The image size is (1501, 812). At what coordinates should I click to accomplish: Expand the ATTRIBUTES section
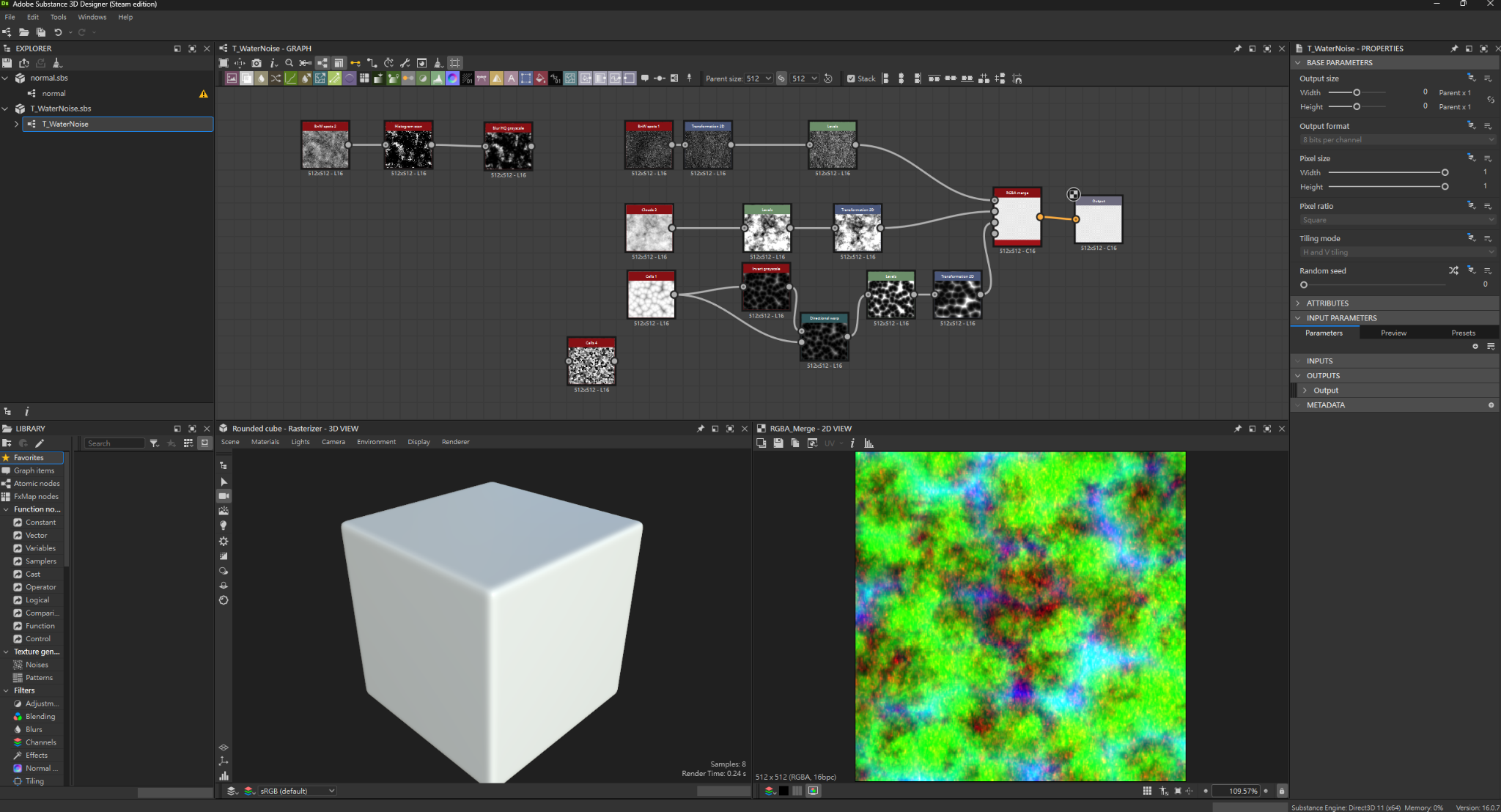[x=1298, y=303]
